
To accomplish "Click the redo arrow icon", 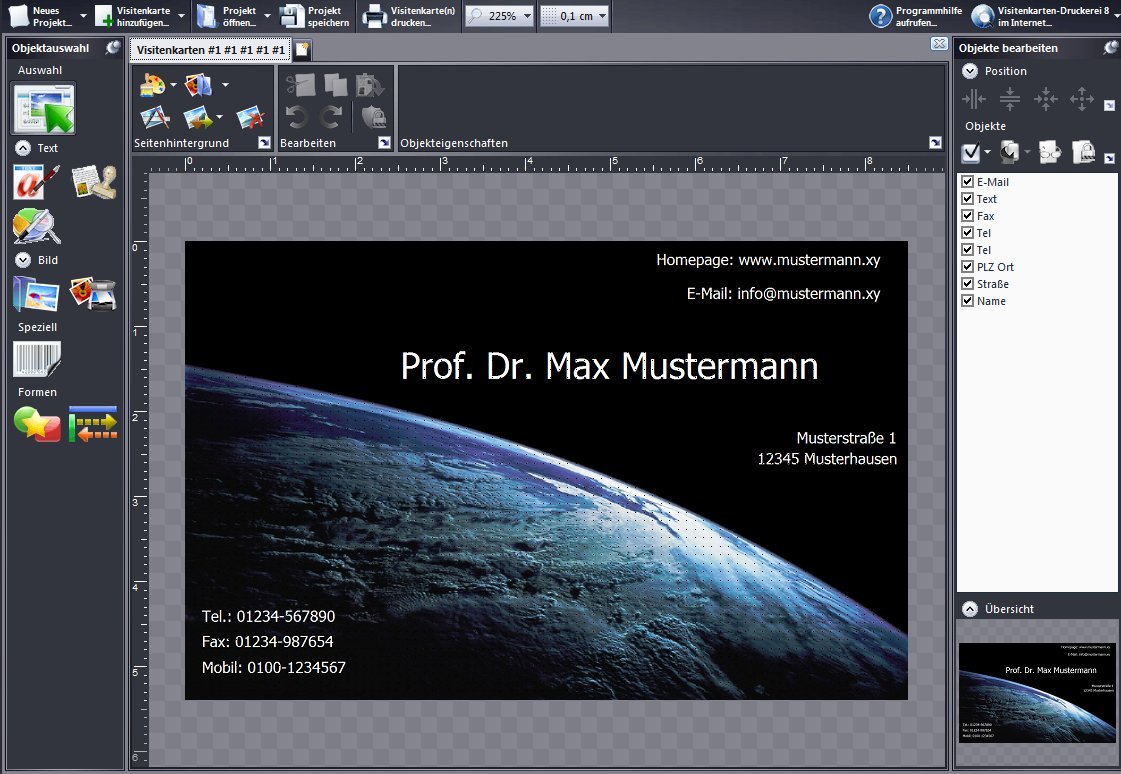I will 332,116.
